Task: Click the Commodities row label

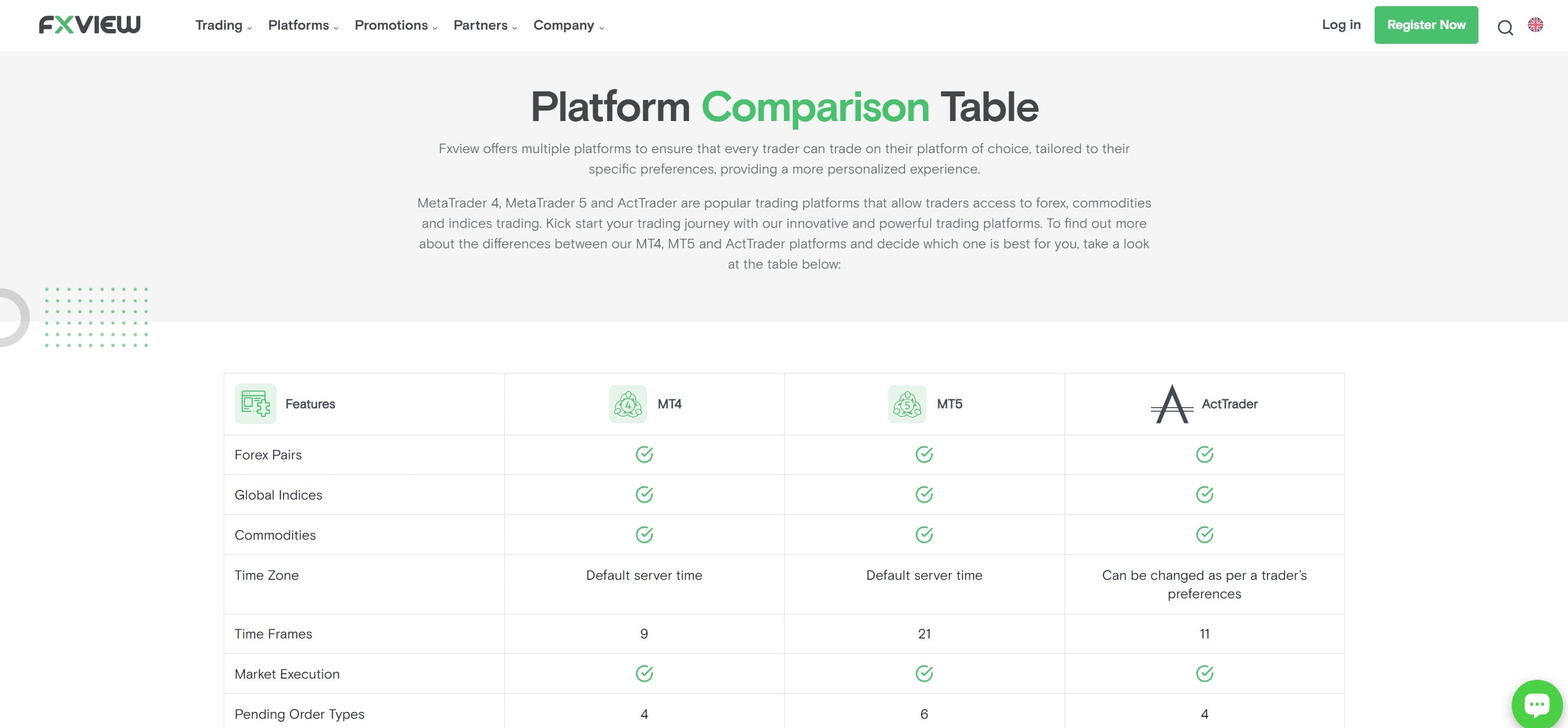Action: click(x=275, y=535)
